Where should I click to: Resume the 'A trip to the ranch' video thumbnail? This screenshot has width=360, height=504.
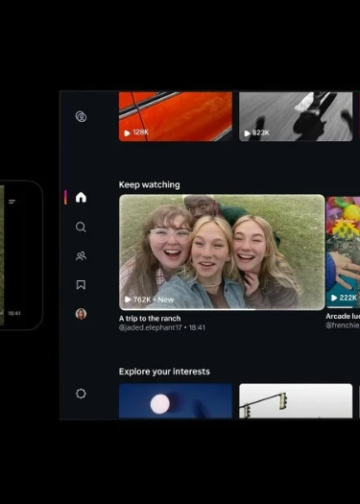click(x=222, y=252)
